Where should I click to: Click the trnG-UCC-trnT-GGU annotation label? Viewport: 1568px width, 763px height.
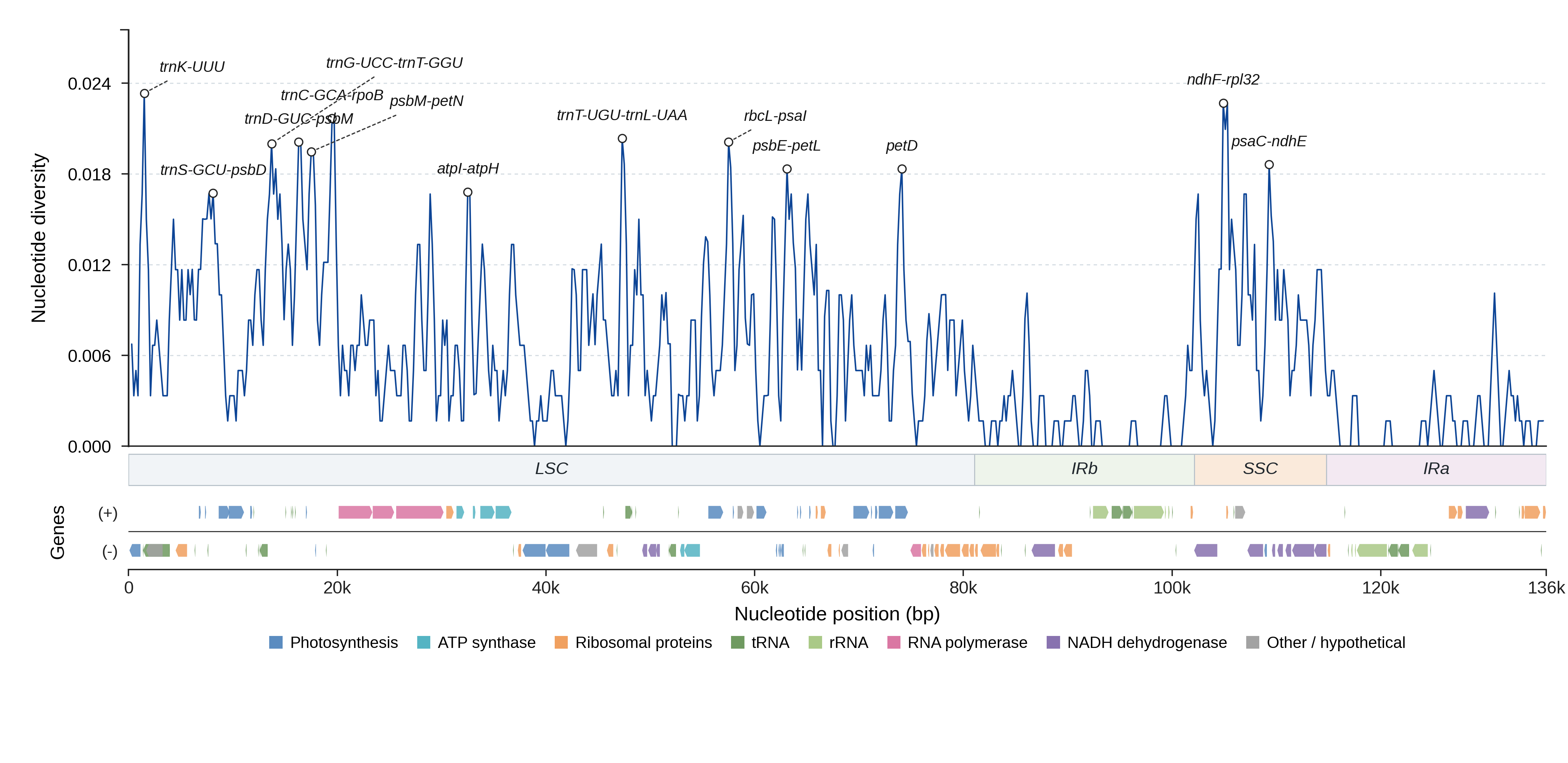click(394, 63)
